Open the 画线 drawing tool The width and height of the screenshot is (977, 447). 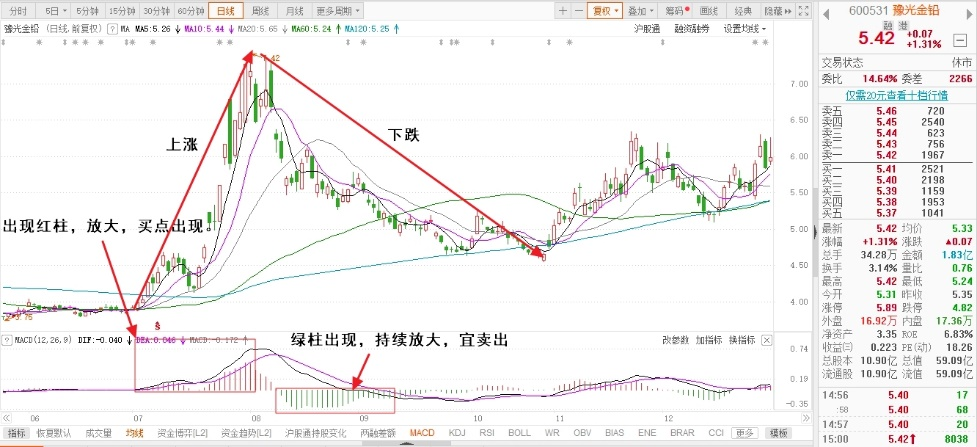click(709, 11)
